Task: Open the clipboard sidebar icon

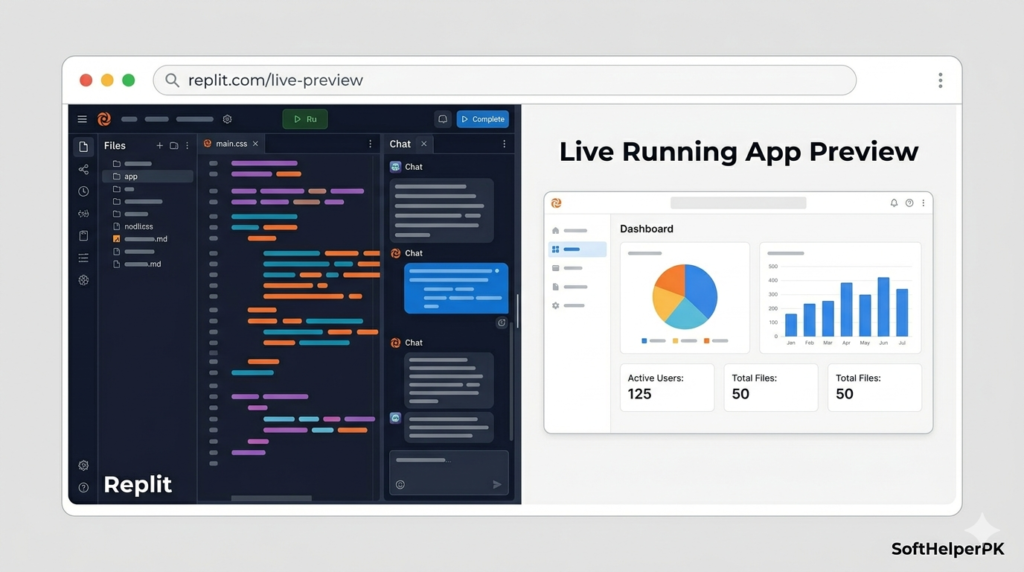Action: click(x=84, y=236)
